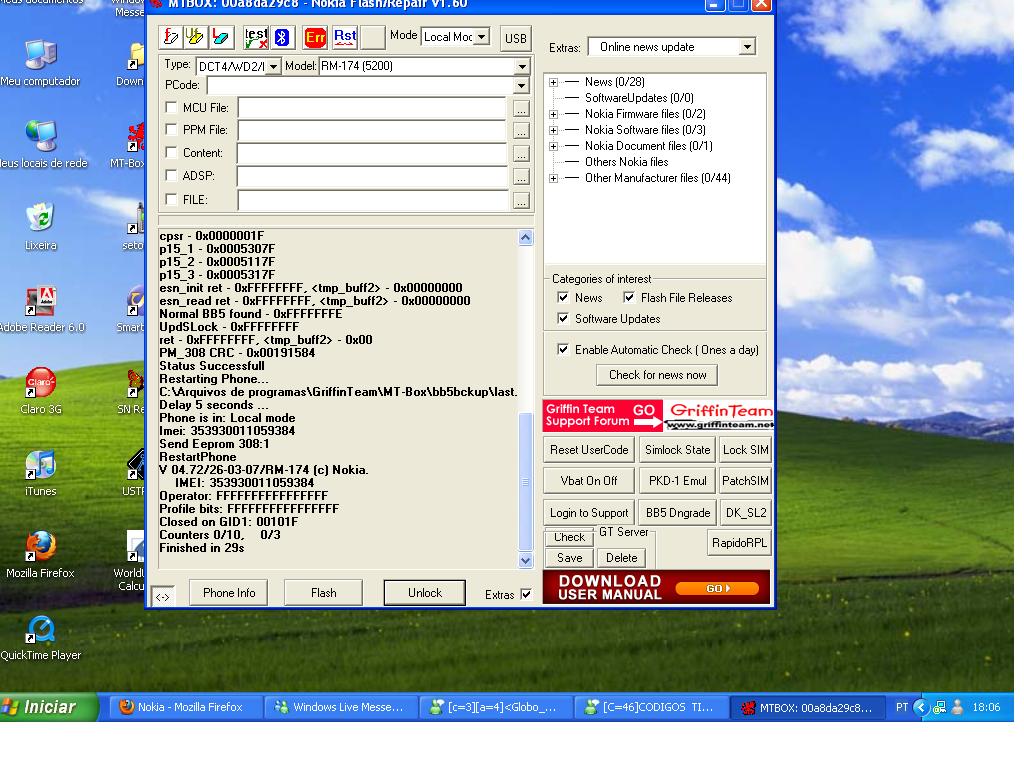Uncheck the Software Updates checkbox
Screen dimensions: 1024x768
[x=563, y=319]
